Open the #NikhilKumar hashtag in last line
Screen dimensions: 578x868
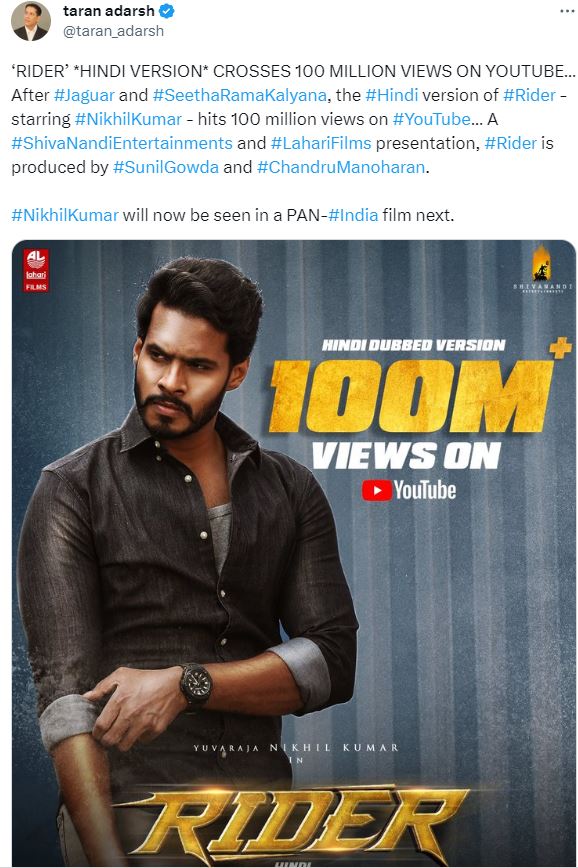point(65,215)
